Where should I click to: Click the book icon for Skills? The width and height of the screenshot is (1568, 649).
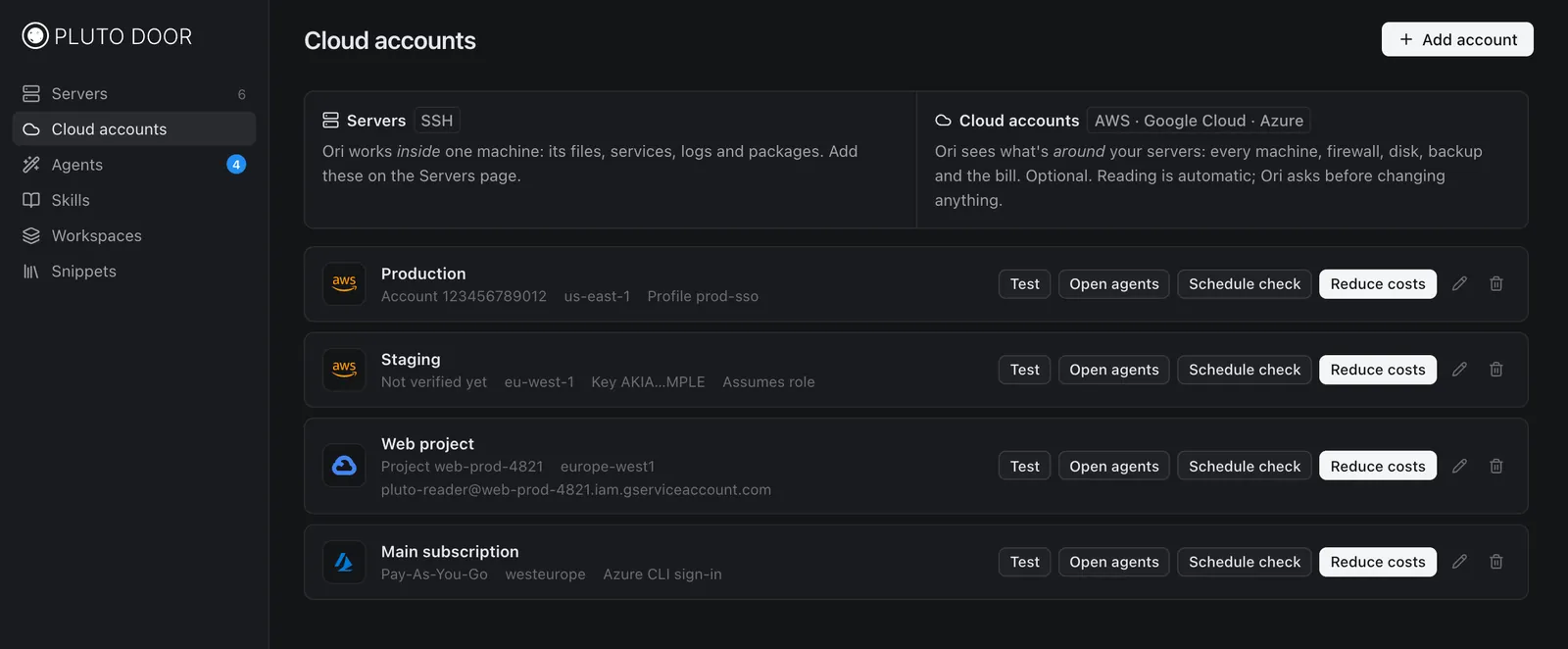click(x=31, y=200)
